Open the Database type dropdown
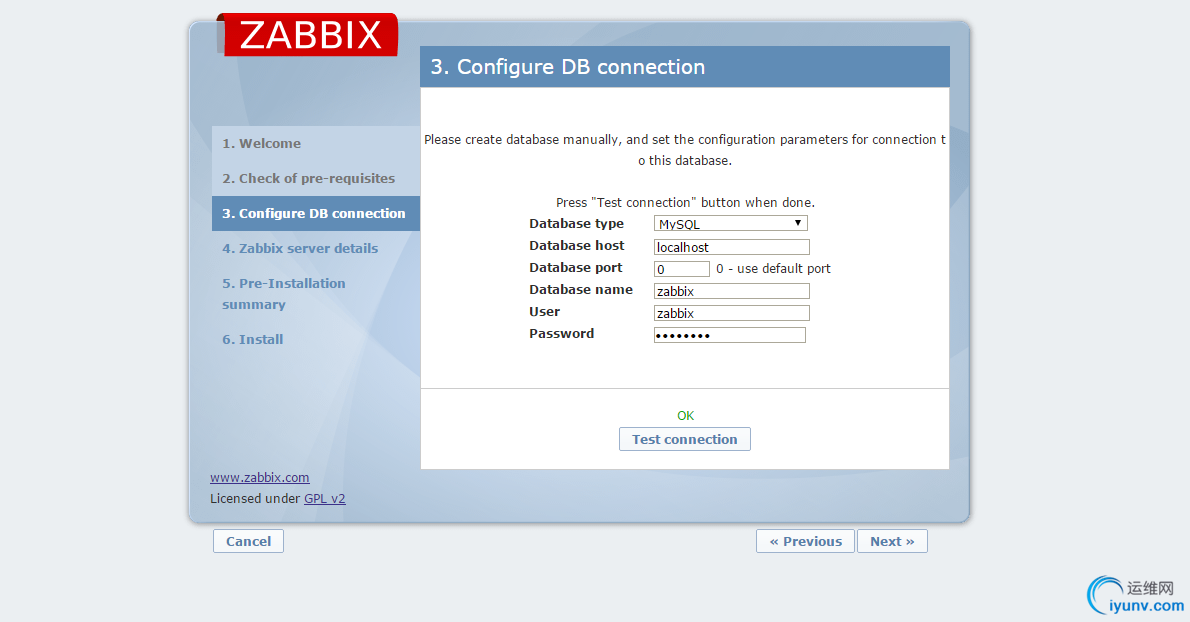This screenshot has width=1190, height=622. coord(730,223)
